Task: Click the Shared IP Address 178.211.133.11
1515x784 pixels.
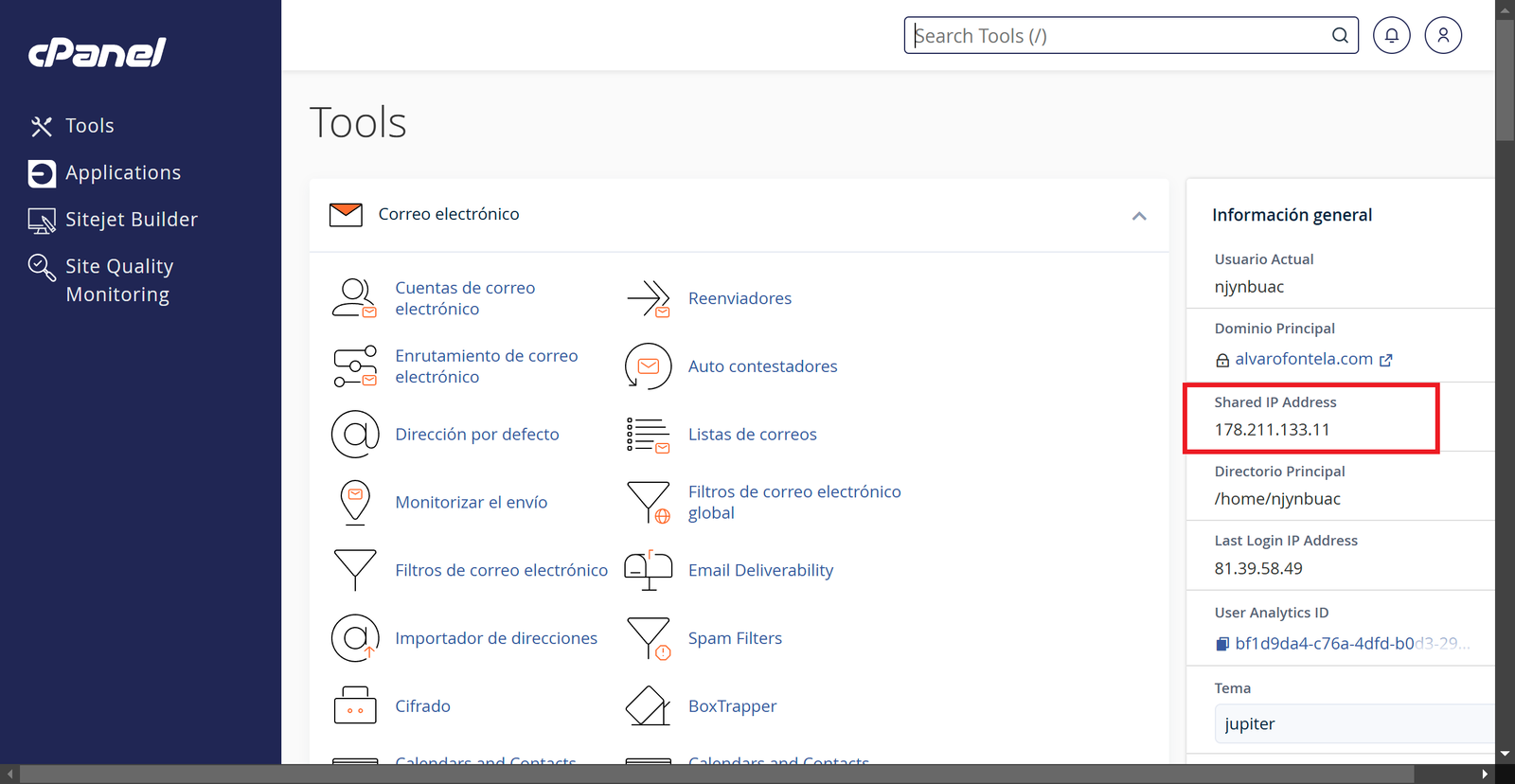Action: pyautogui.click(x=1272, y=430)
